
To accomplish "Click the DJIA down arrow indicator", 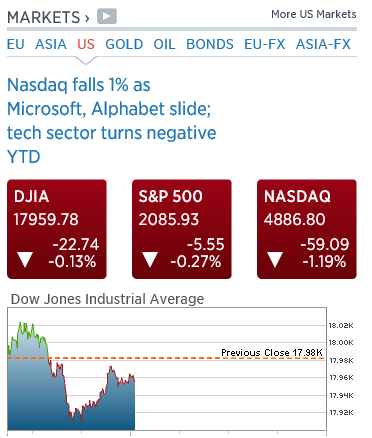I will pos(25,259).
